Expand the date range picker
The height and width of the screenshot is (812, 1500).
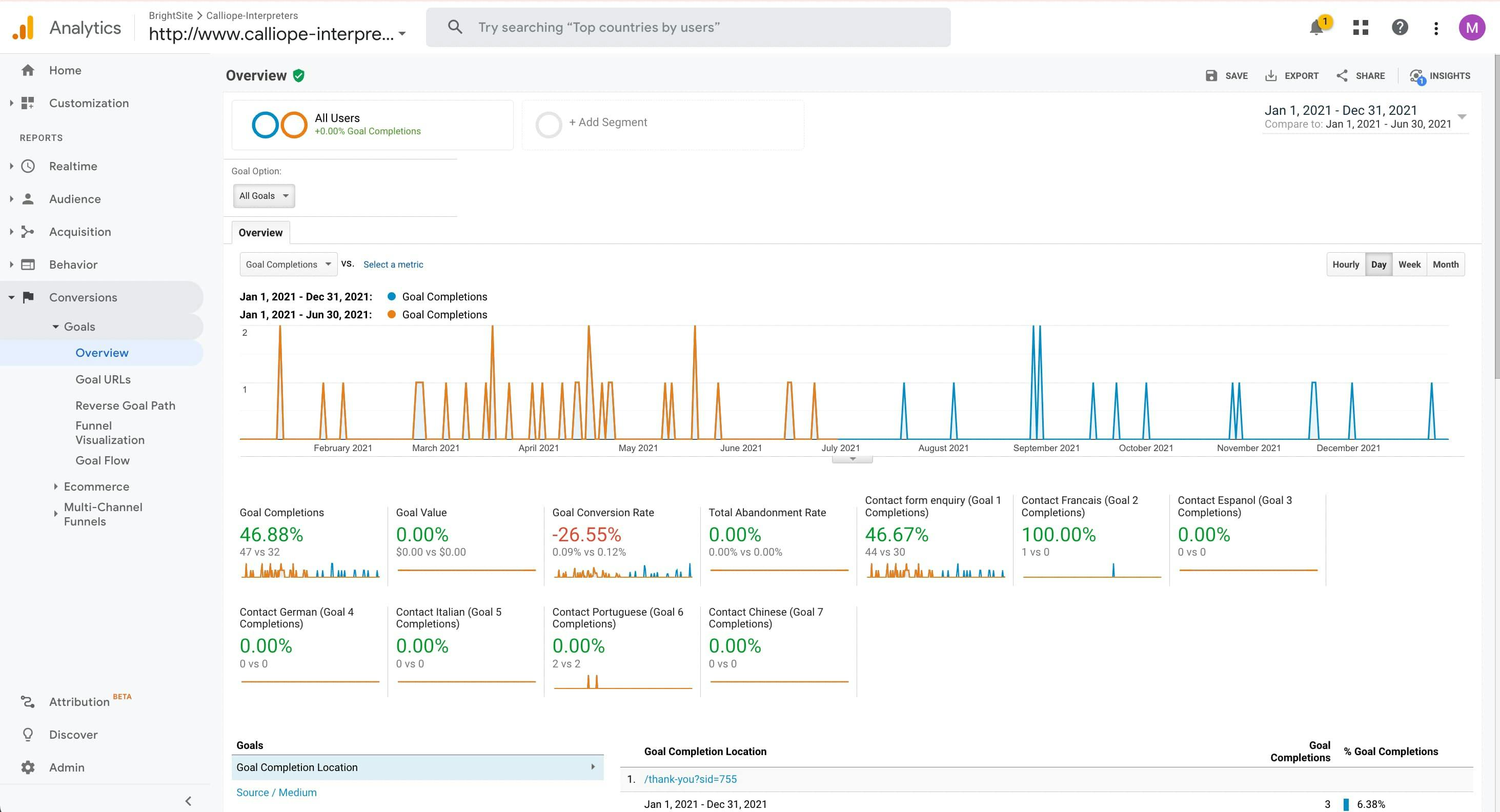pyautogui.click(x=1462, y=116)
